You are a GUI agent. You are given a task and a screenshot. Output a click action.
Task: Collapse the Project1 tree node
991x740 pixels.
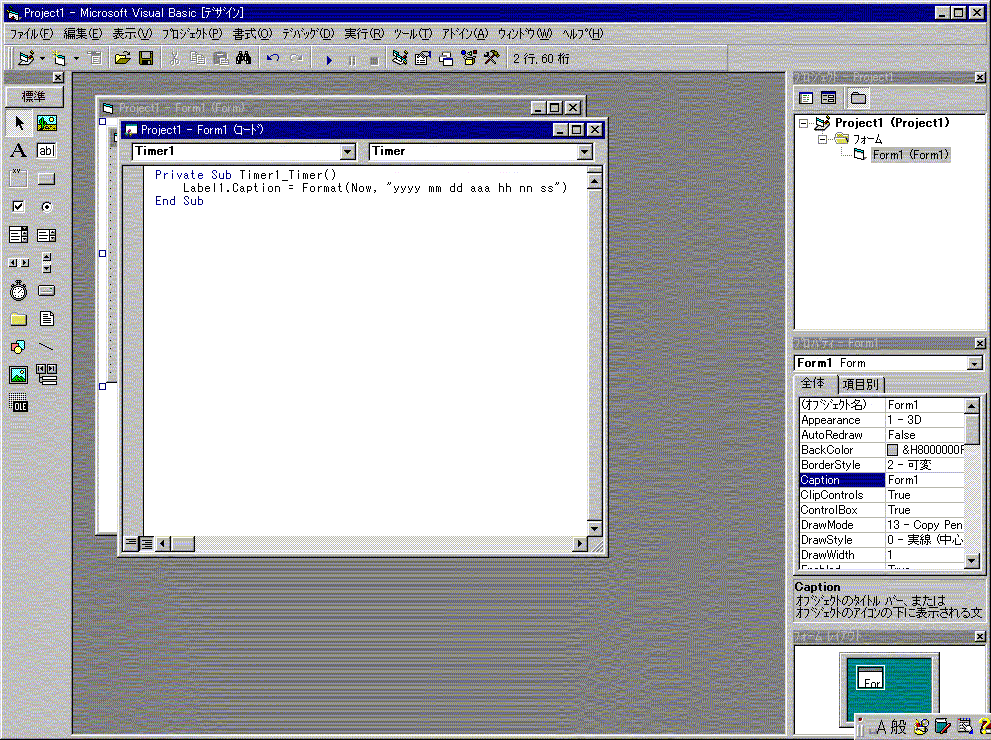(x=803, y=123)
